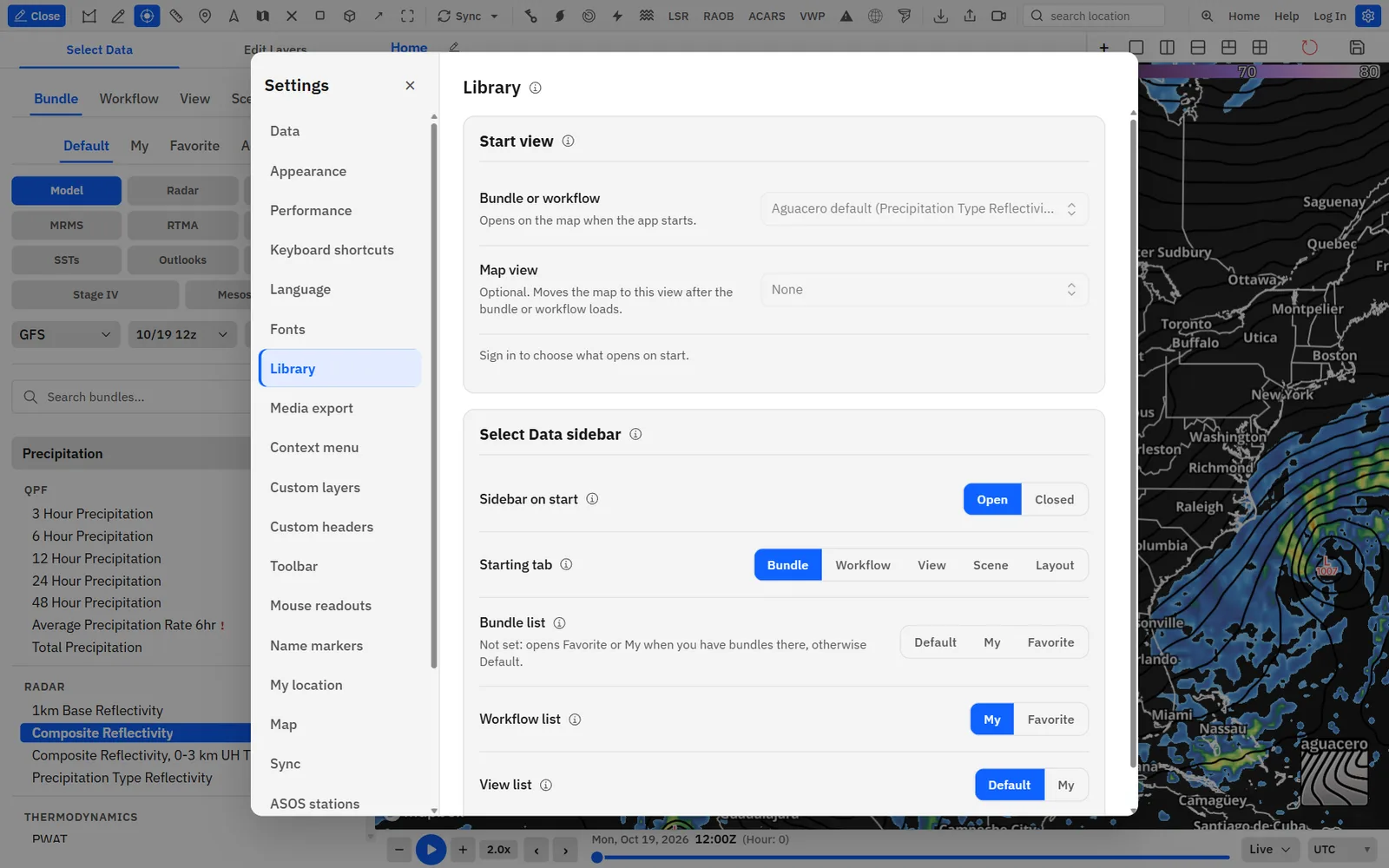Set Workflow list option to My

tap(992, 720)
